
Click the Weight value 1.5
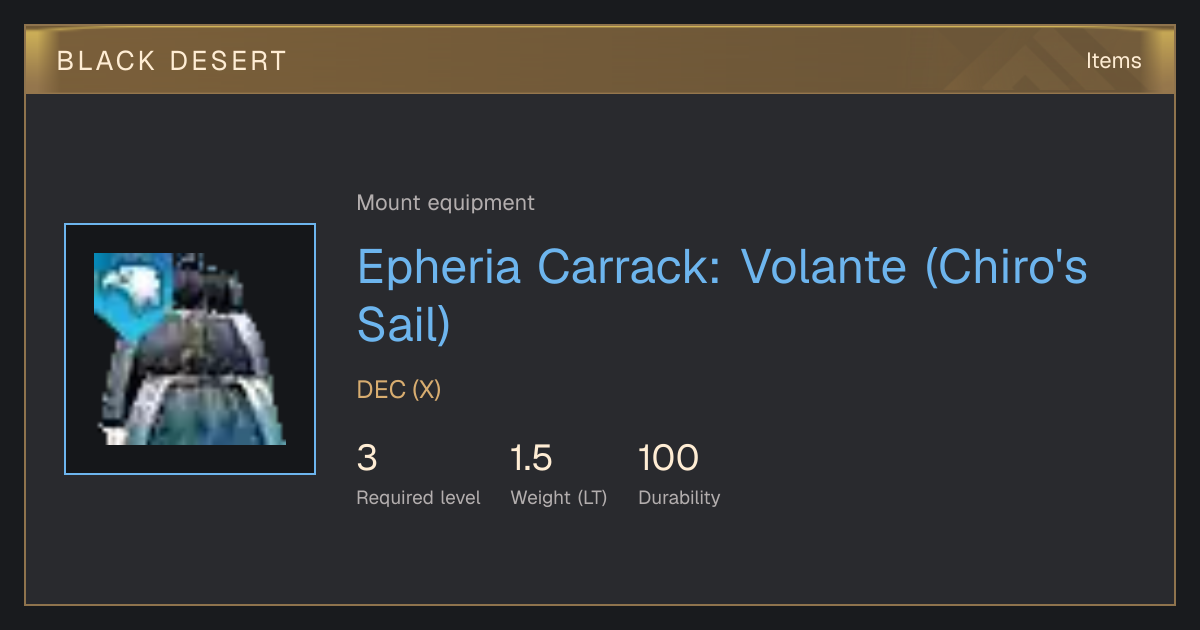531,458
